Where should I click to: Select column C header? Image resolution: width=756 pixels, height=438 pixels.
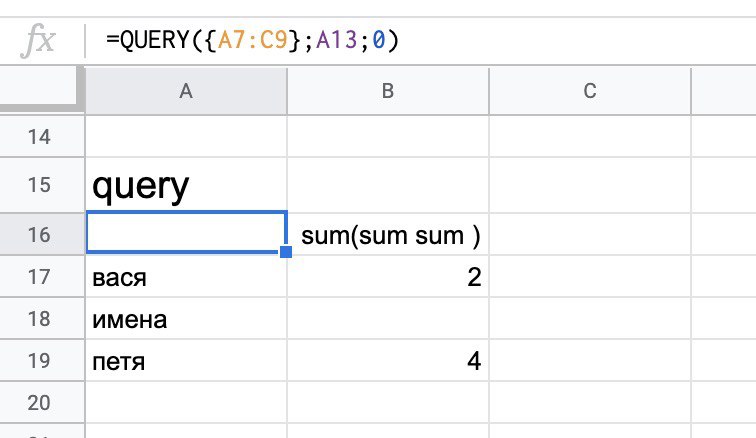click(590, 91)
